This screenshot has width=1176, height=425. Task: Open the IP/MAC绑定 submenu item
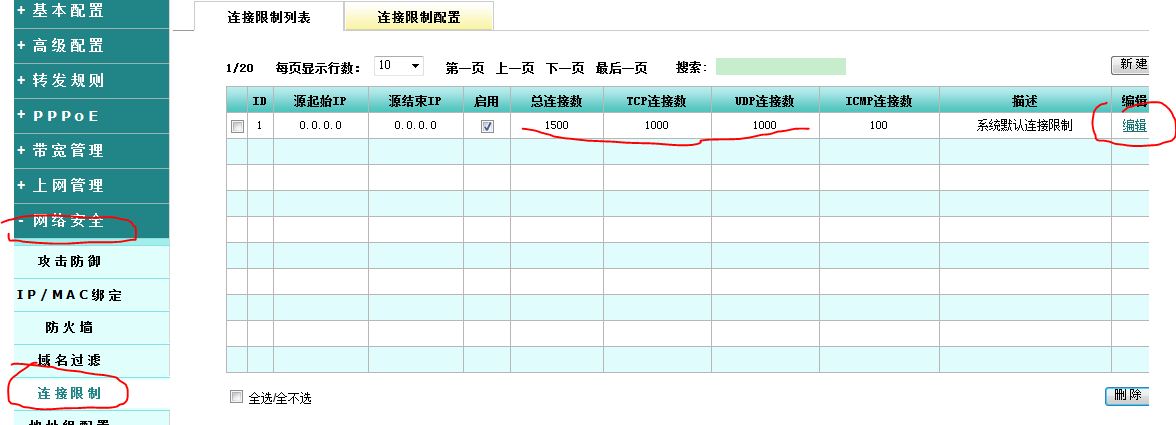(x=69, y=295)
